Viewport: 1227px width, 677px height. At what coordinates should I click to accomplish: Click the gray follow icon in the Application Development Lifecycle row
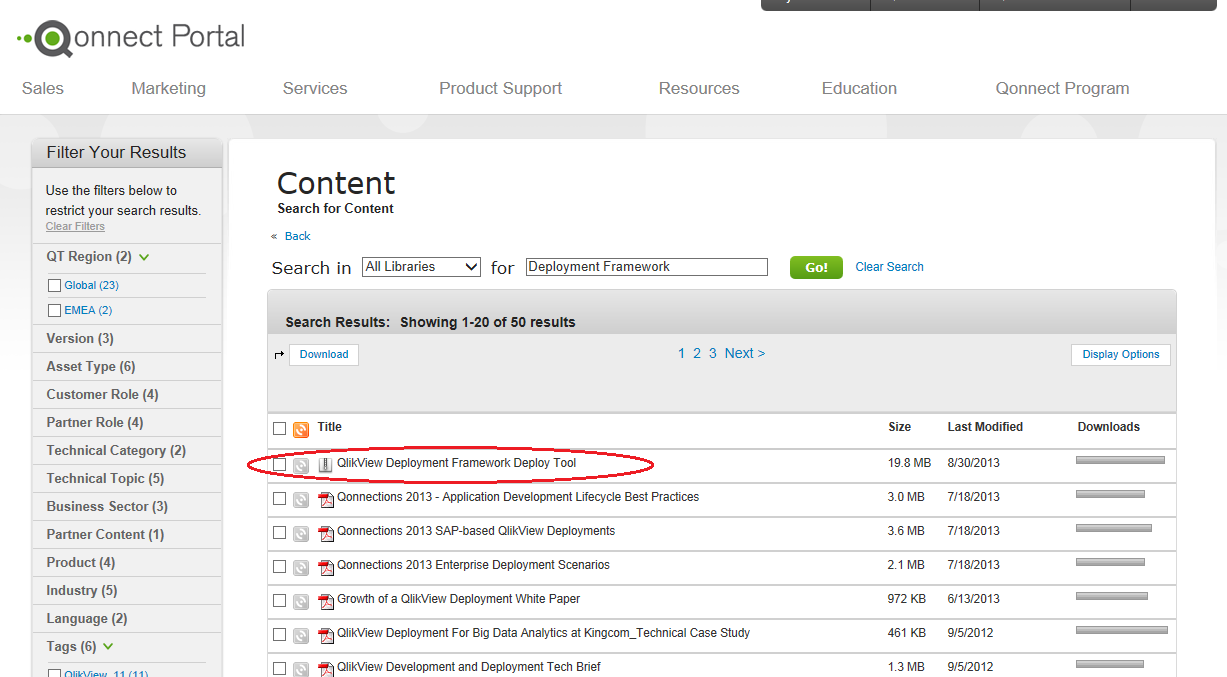pos(301,499)
